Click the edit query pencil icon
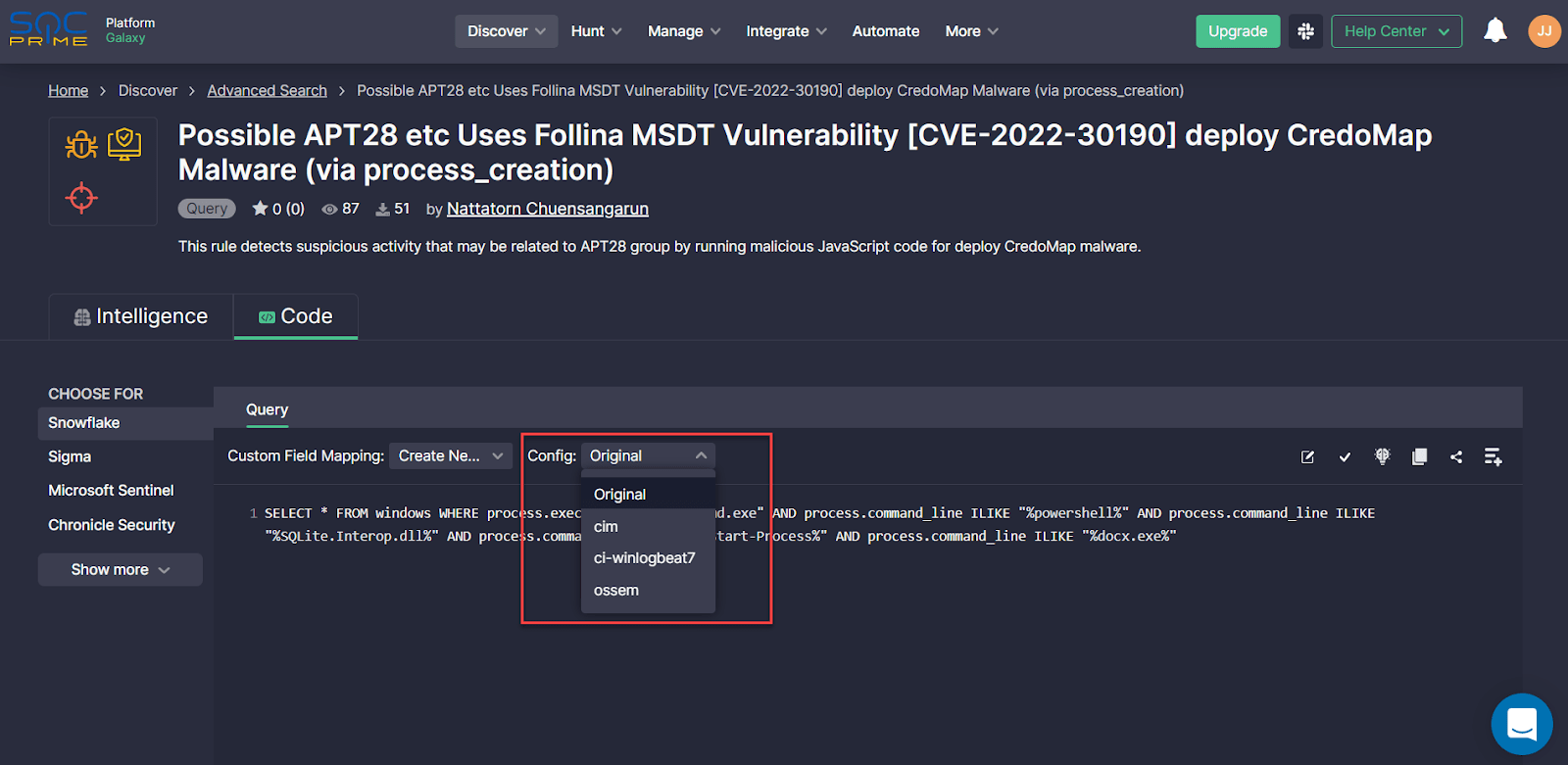The image size is (1568, 765). 1307,457
